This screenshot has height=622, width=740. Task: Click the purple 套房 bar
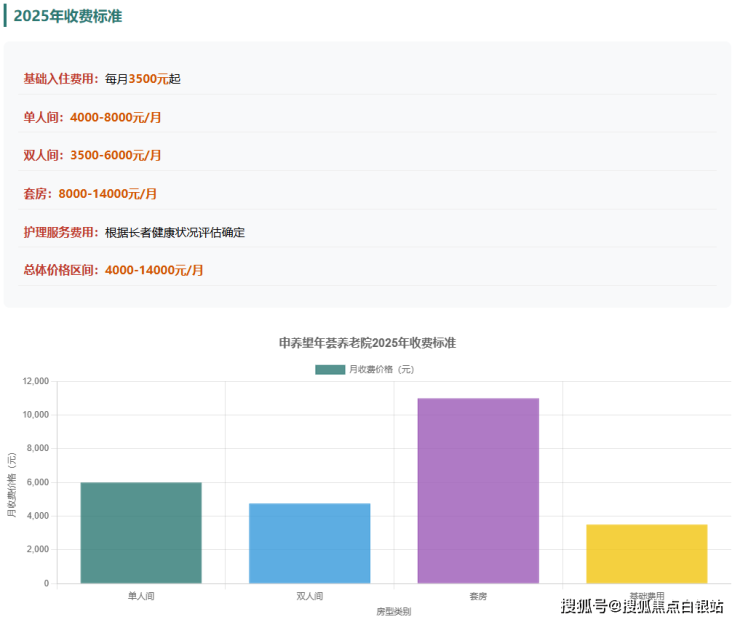point(478,490)
